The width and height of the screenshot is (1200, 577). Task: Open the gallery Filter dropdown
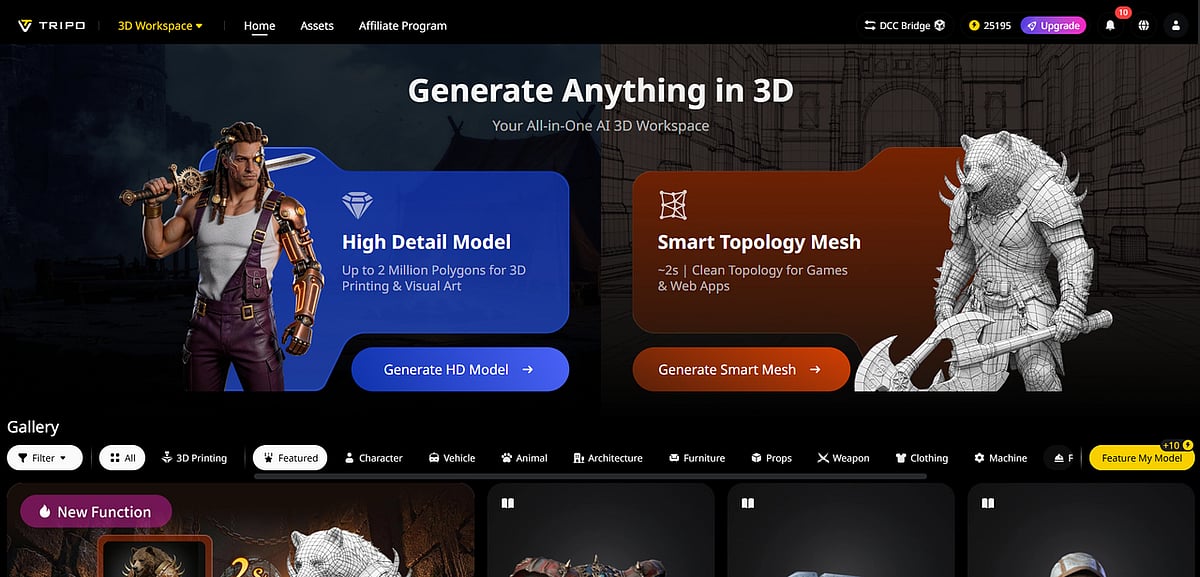[44, 458]
